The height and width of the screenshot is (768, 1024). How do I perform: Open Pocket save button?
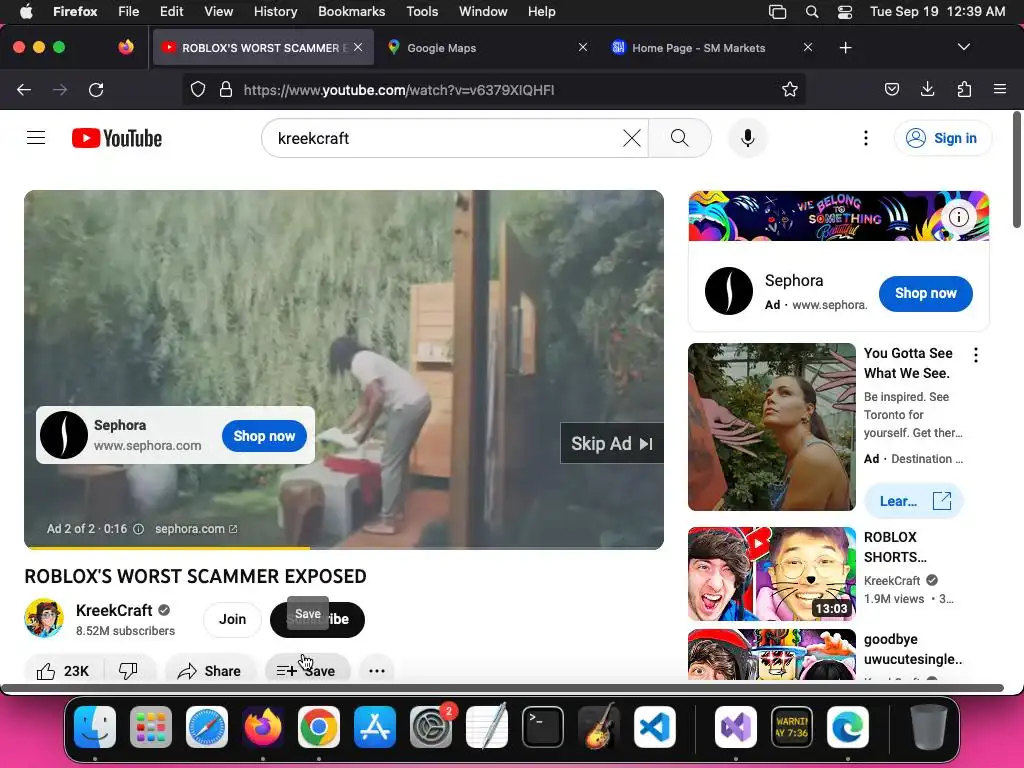click(891, 89)
